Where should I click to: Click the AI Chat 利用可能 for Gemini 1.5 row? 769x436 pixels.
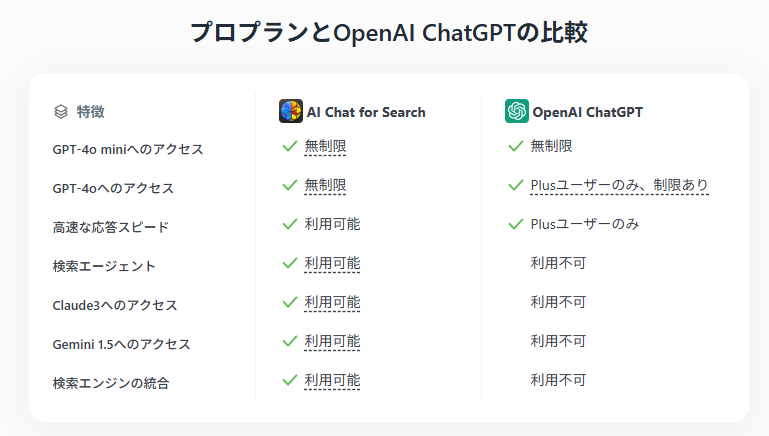(332, 341)
